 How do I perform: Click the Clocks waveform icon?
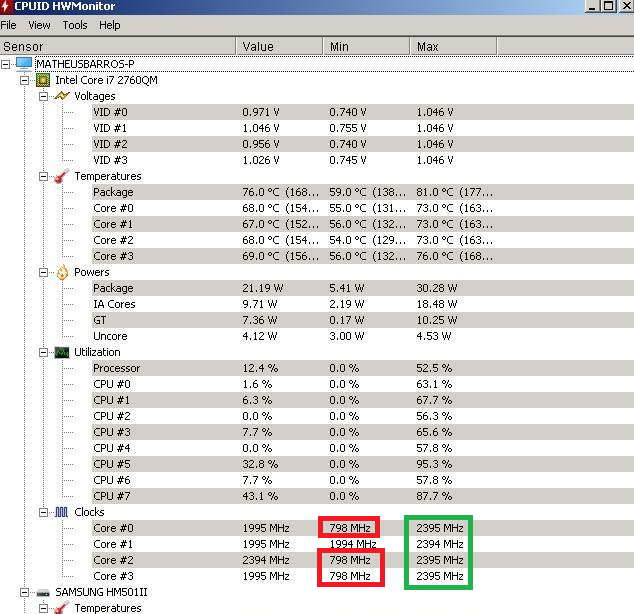point(61,512)
